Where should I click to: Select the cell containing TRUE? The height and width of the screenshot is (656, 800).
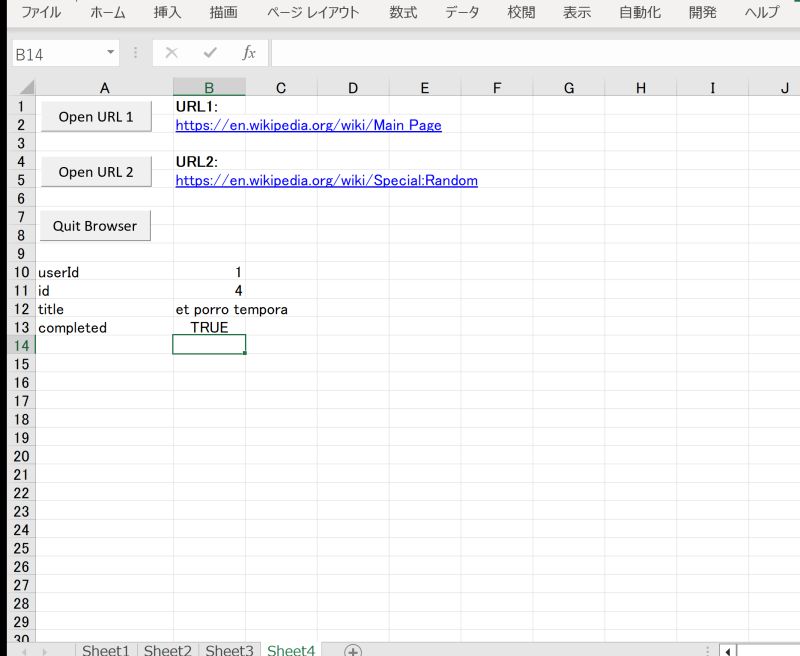pyautogui.click(x=209, y=327)
